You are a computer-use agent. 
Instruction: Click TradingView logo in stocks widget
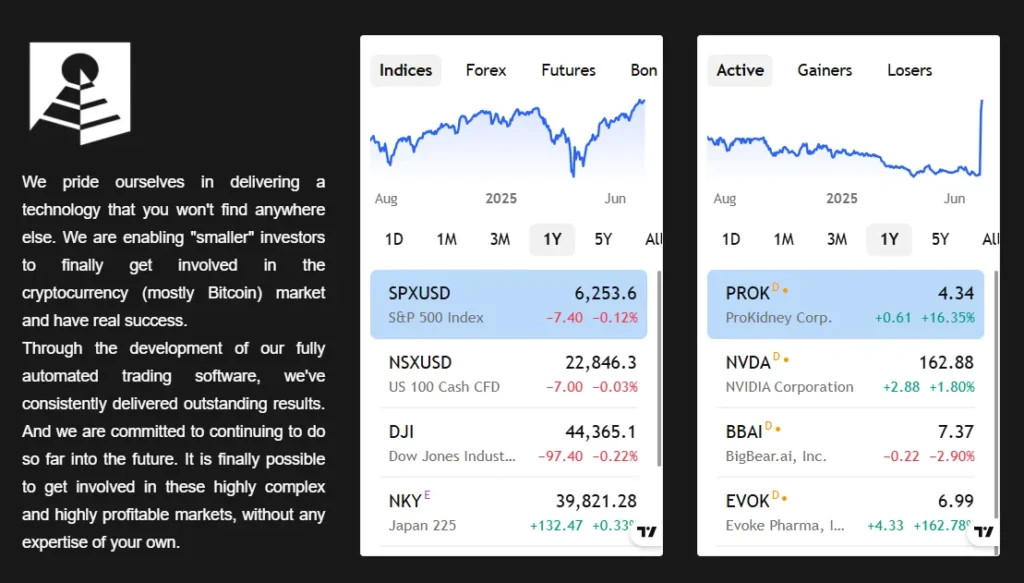(984, 532)
